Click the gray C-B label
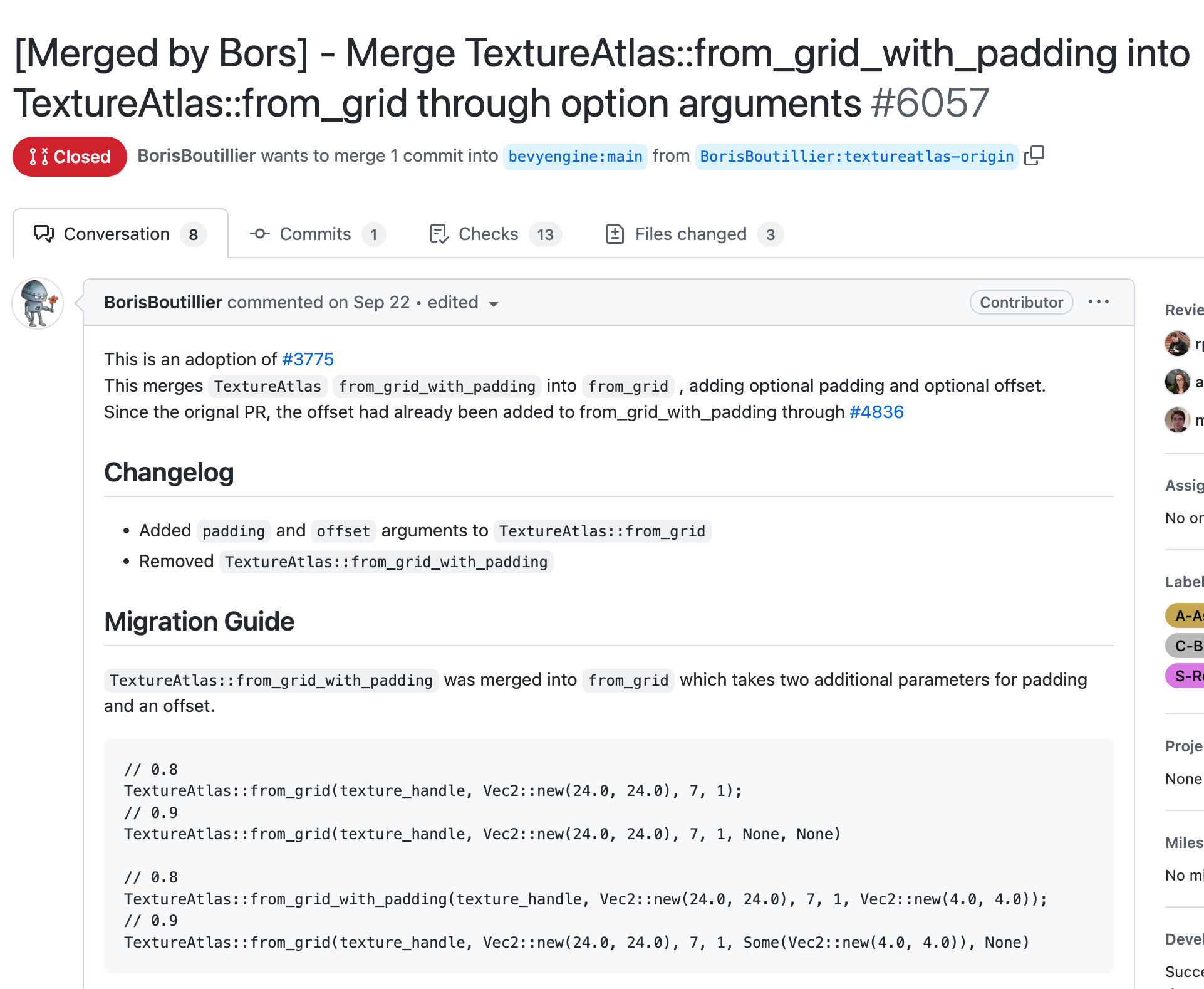Viewport: 1204px width, 989px height. 1186,646
